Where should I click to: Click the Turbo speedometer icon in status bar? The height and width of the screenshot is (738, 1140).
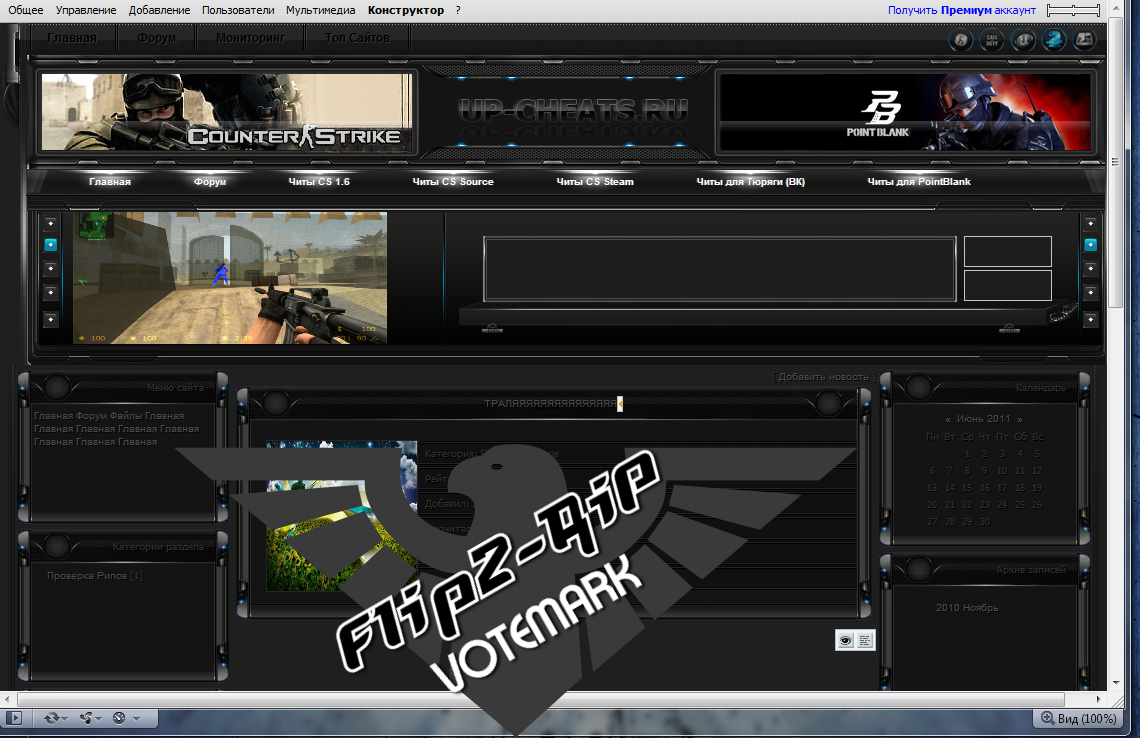pos(119,718)
